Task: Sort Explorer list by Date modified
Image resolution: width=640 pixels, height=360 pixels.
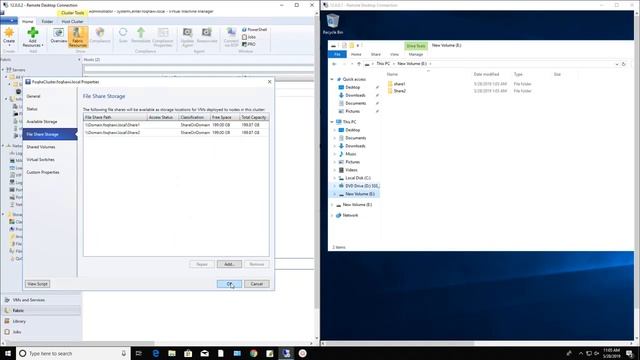Action: click(x=486, y=74)
